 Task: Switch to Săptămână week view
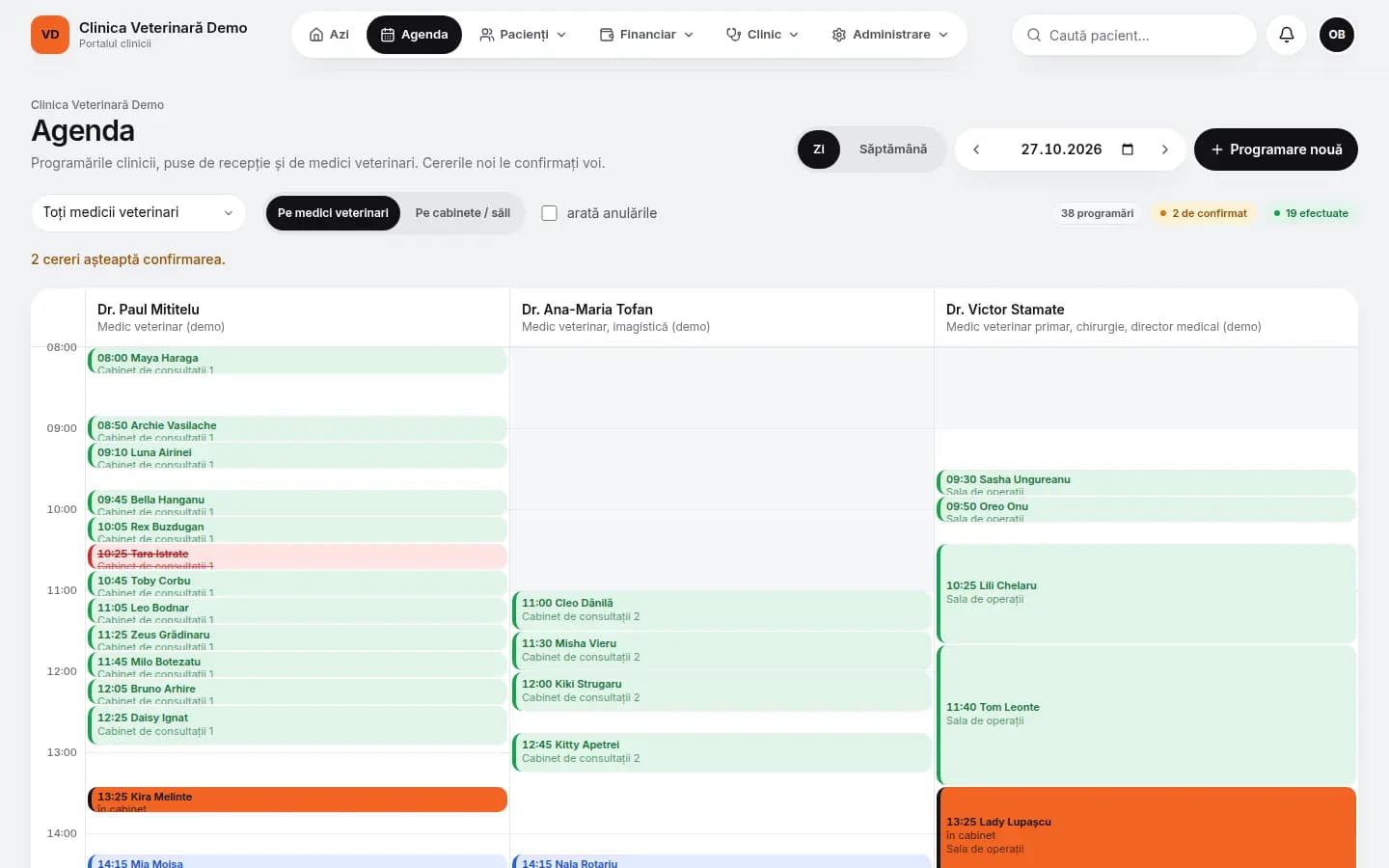(893, 149)
